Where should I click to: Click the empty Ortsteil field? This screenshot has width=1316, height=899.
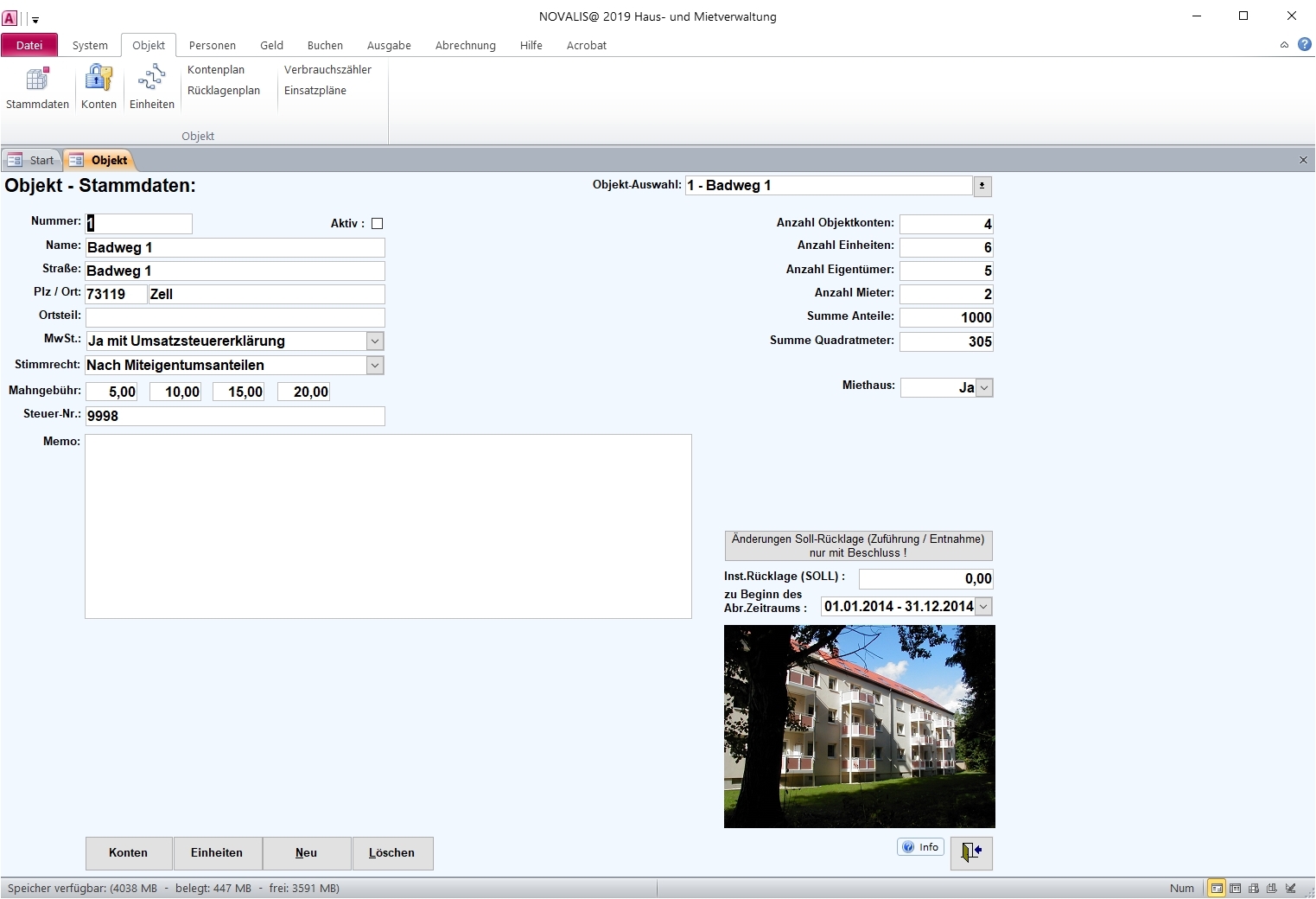pyautogui.click(x=235, y=317)
